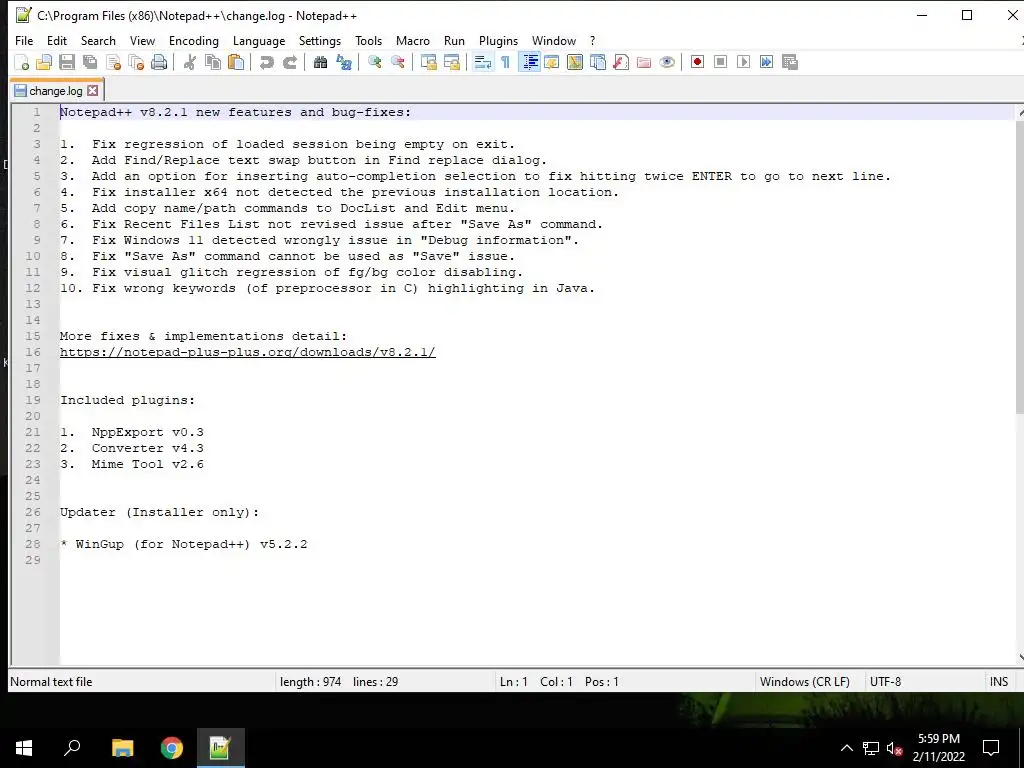Open the Replace dialog toolbar icon
The height and width of the screenshot is (768, 1024).
344,63
